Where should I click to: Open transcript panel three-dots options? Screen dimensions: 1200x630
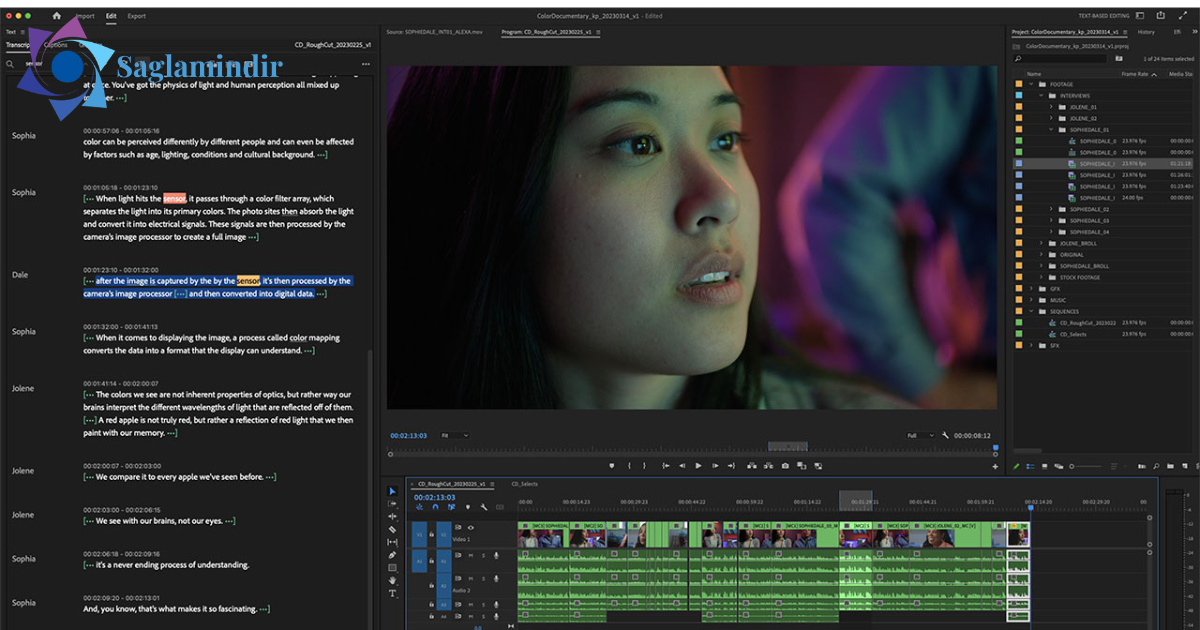click(x=366, y=64)
